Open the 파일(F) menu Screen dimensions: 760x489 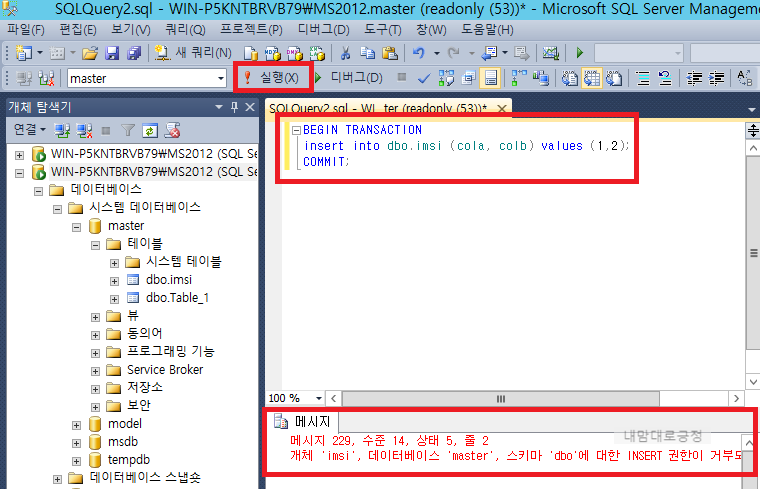coord(26,30)
